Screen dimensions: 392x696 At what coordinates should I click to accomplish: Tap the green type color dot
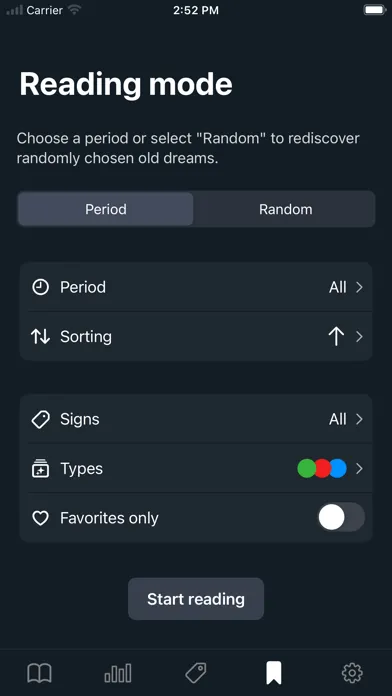[306, 468]
